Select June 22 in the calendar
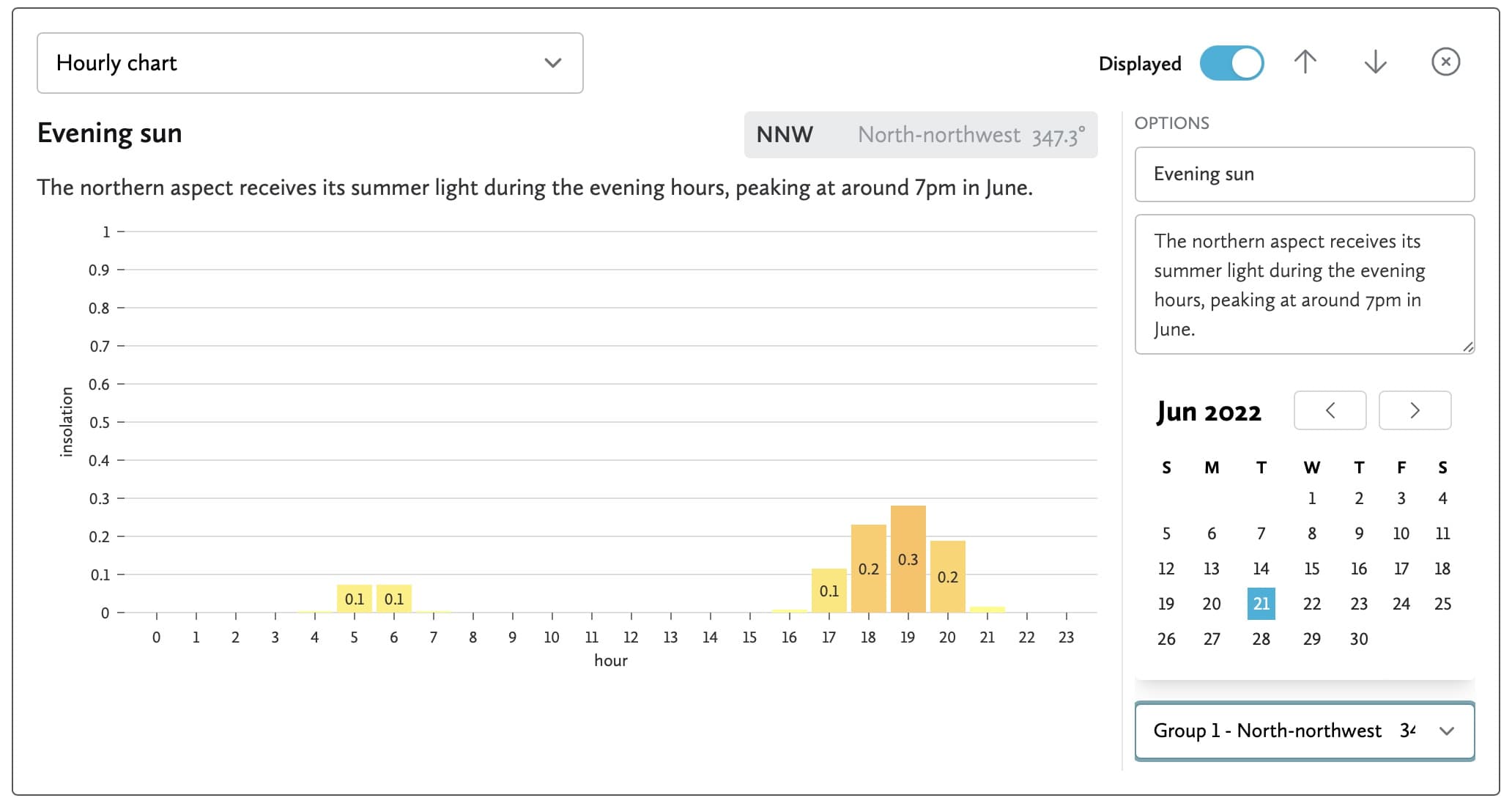Image resolution: width=1512 pixels, height=806 pixels. (1311, 604)
